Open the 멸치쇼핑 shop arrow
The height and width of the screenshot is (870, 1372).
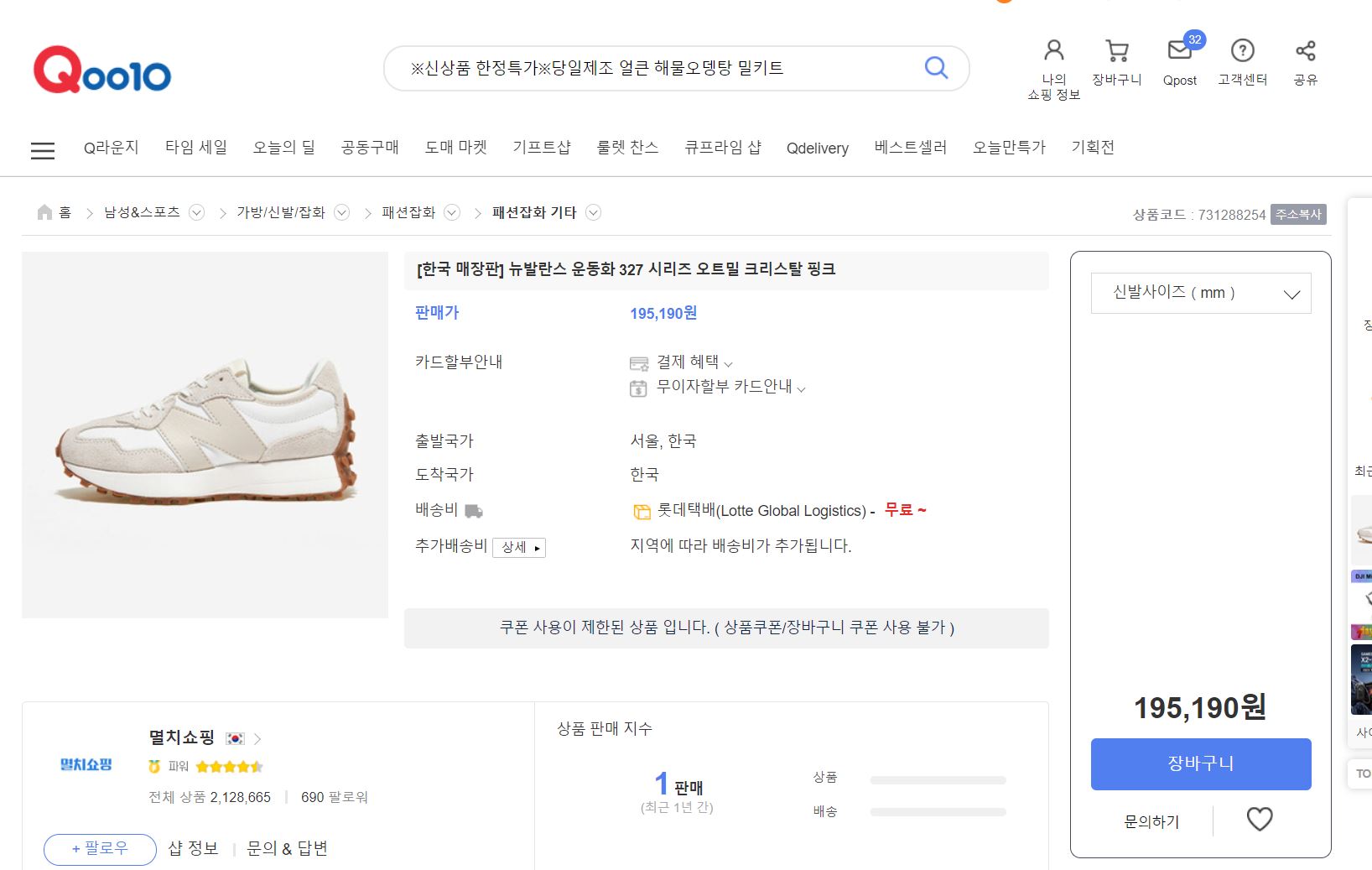(257, 739)
